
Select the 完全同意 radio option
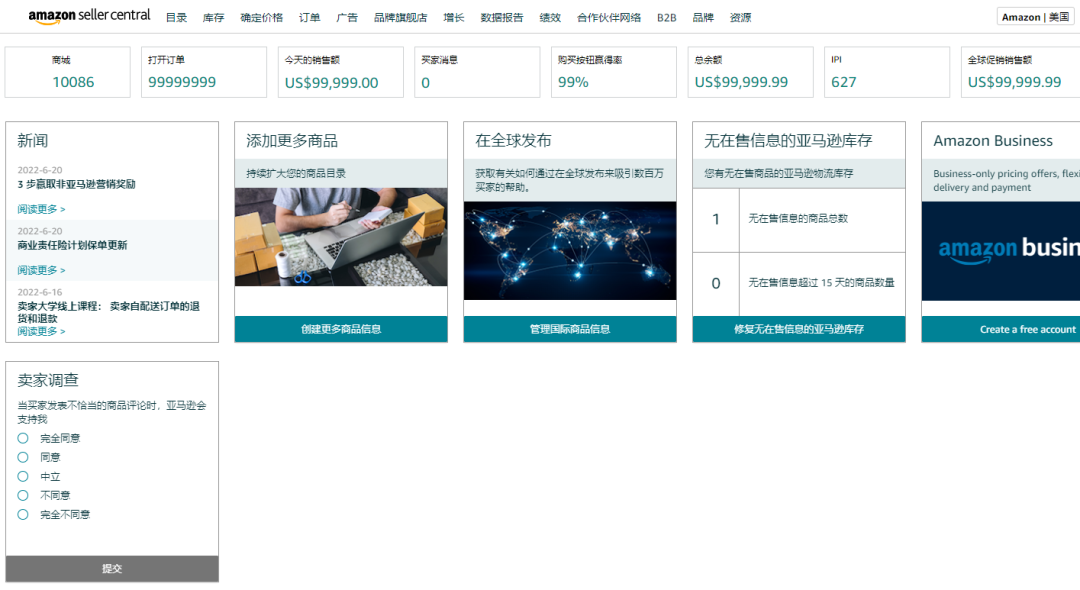click(23, 438)
